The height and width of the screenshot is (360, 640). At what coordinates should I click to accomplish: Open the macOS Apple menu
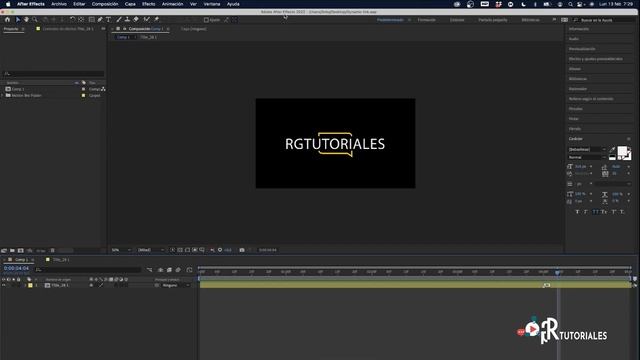pos(8,4)
